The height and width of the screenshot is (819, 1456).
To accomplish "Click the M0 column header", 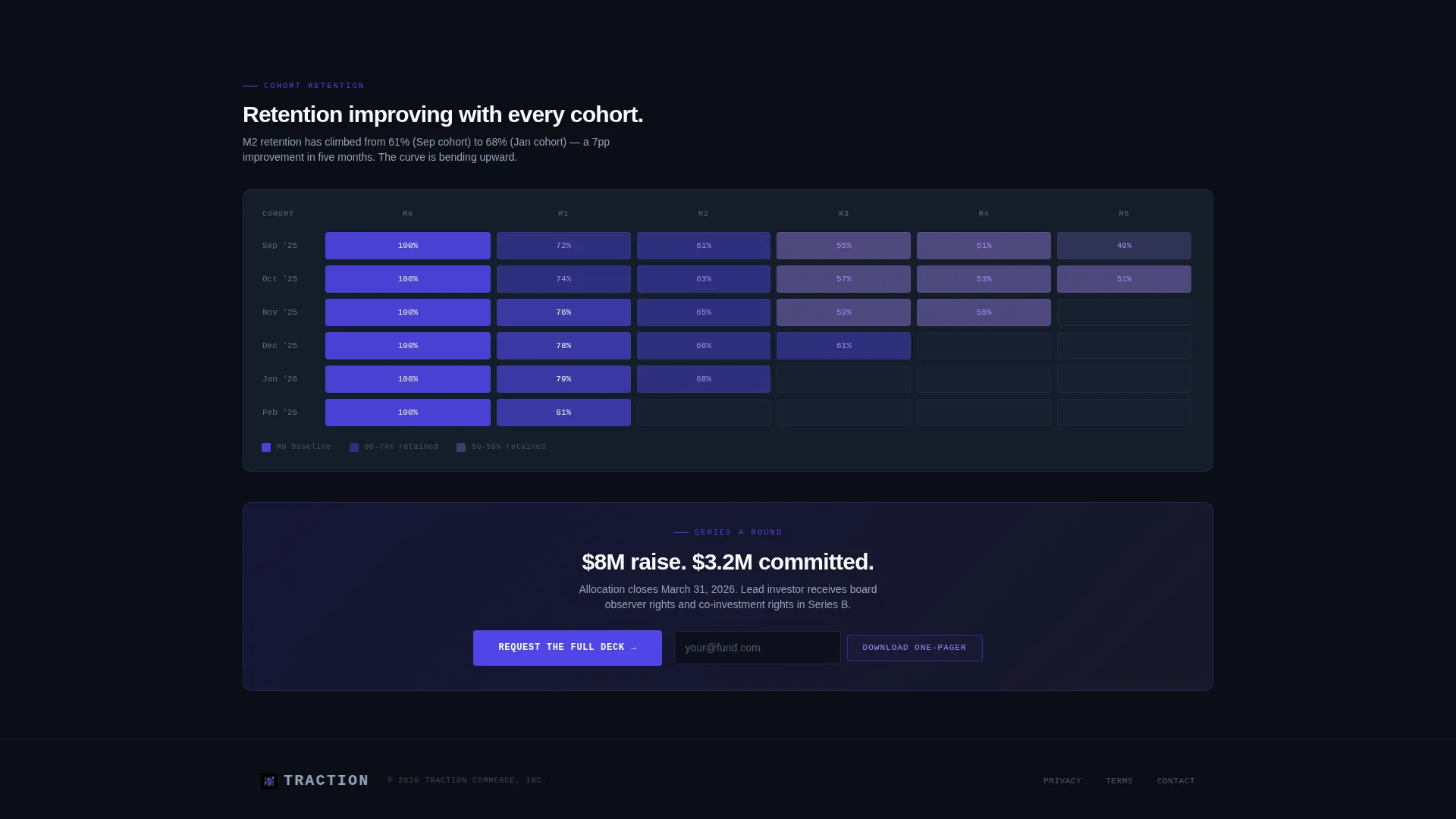I will pos(408,214).
